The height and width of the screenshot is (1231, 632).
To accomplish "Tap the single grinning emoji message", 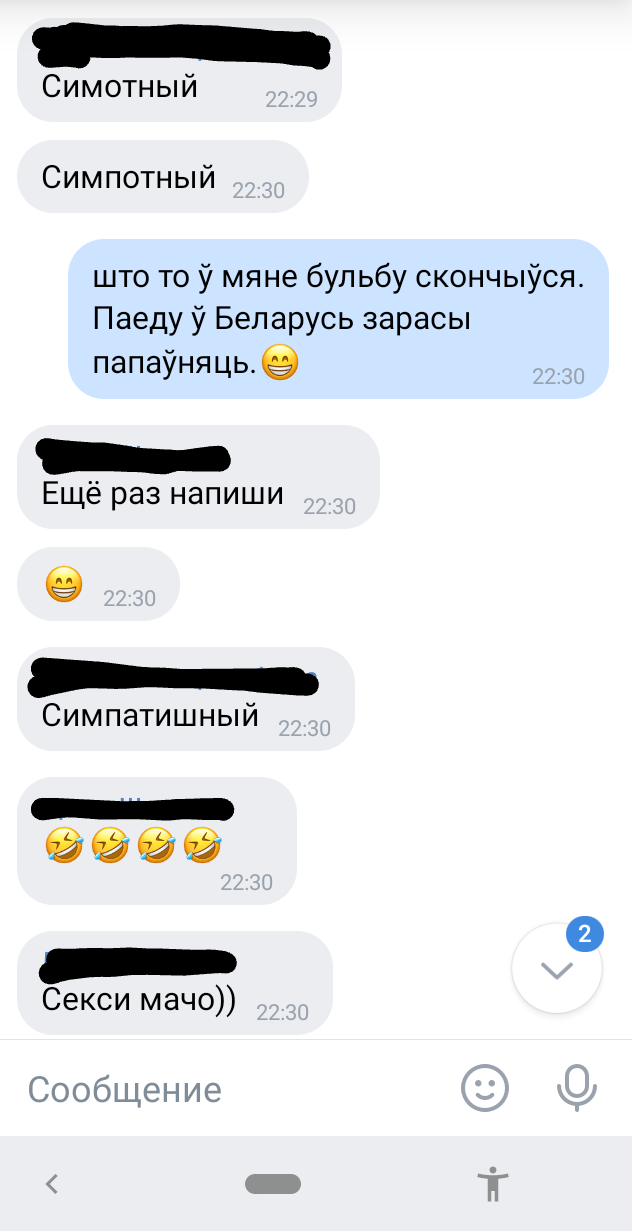I will (99, 584).
